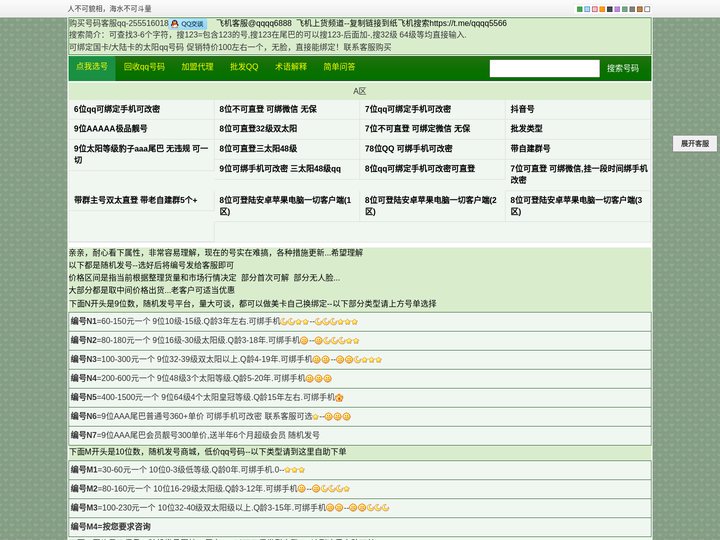Screen dimensions: 720x540
Task: Open 带群主号双太直登 带老自建群5个+ category
Action: 135,200
